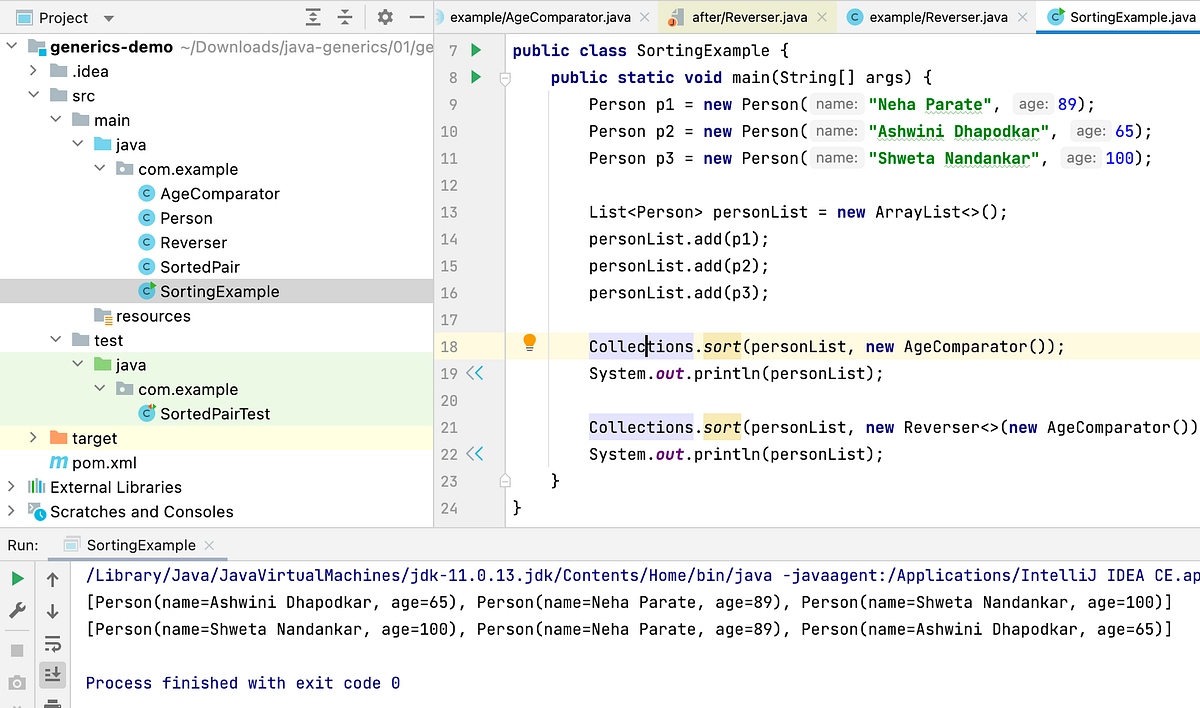Open the Project view switcher dropdown
This screenshot has width=1200, height=708.
(108, 17)
